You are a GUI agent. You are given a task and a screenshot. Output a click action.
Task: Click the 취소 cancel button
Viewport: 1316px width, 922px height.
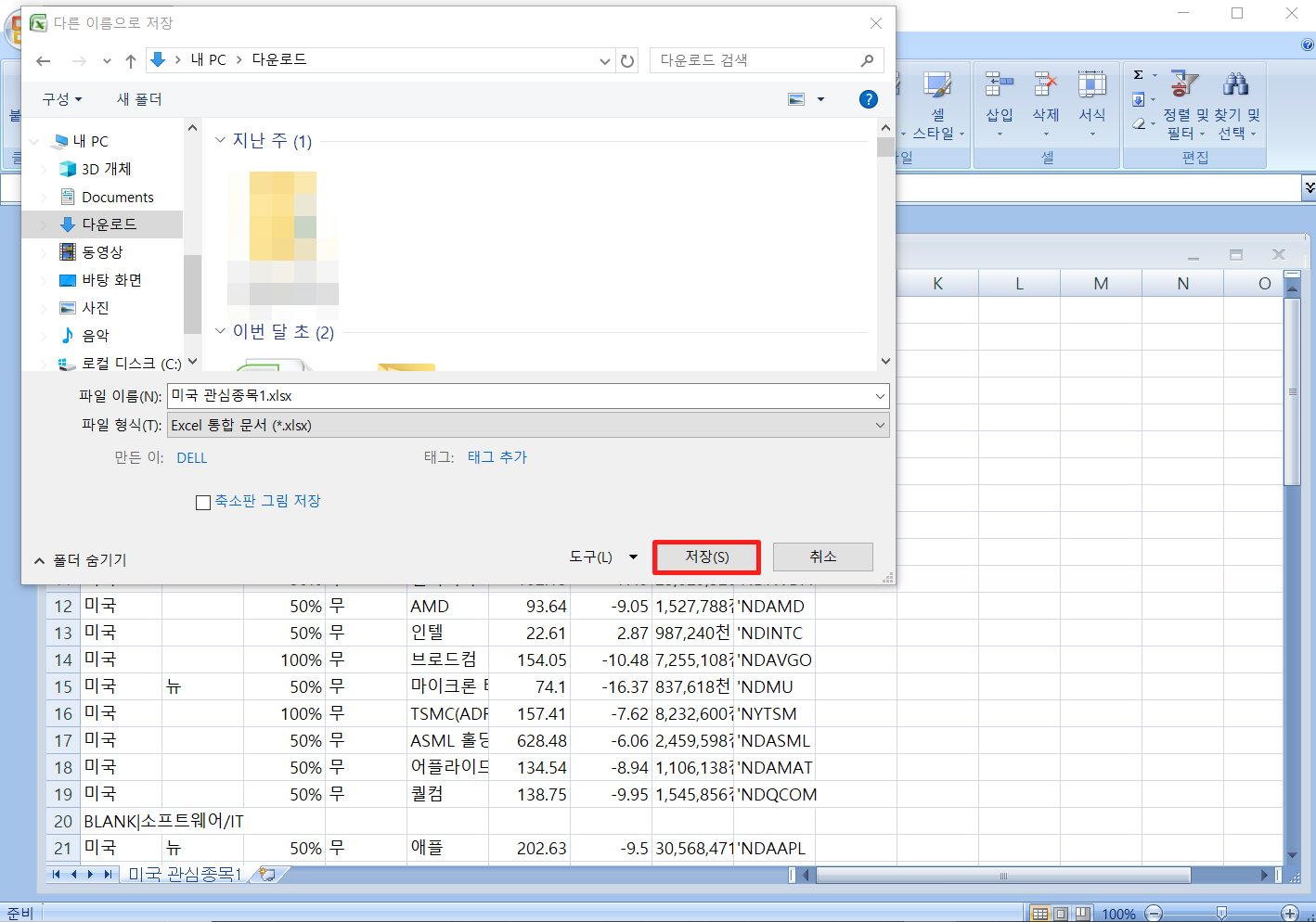pyautogui.click(x=823, y=557)
